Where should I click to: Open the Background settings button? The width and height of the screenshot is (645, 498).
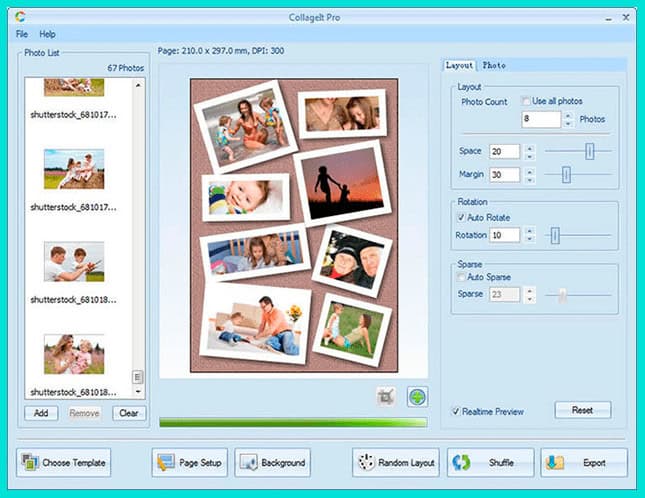pyautogui.click(x=273, y=463)
